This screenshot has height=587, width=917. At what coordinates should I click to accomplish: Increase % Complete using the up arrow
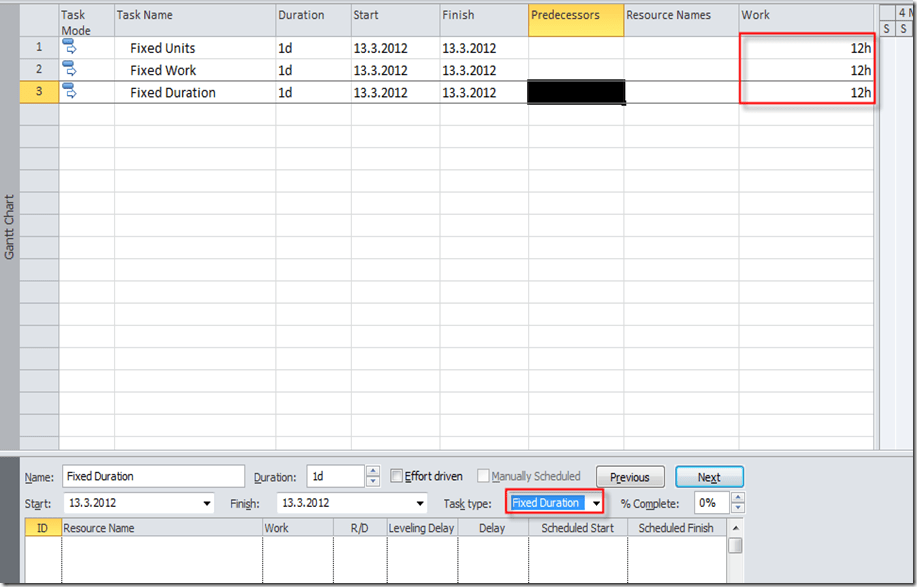point(738,498)
